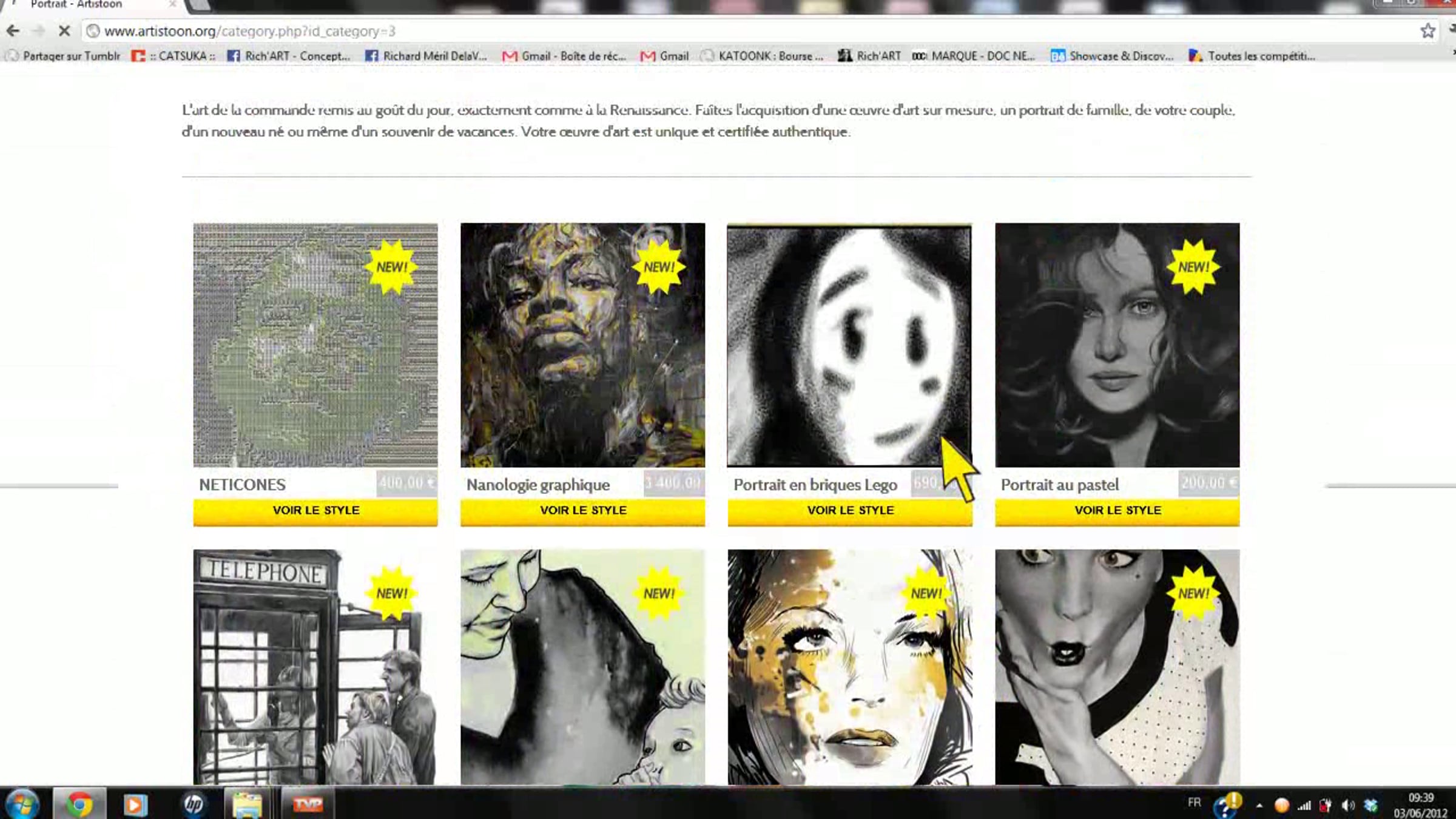
Task: Open the Rich'ART bookmark with the dark icon
Action: [x=870, y=56]
